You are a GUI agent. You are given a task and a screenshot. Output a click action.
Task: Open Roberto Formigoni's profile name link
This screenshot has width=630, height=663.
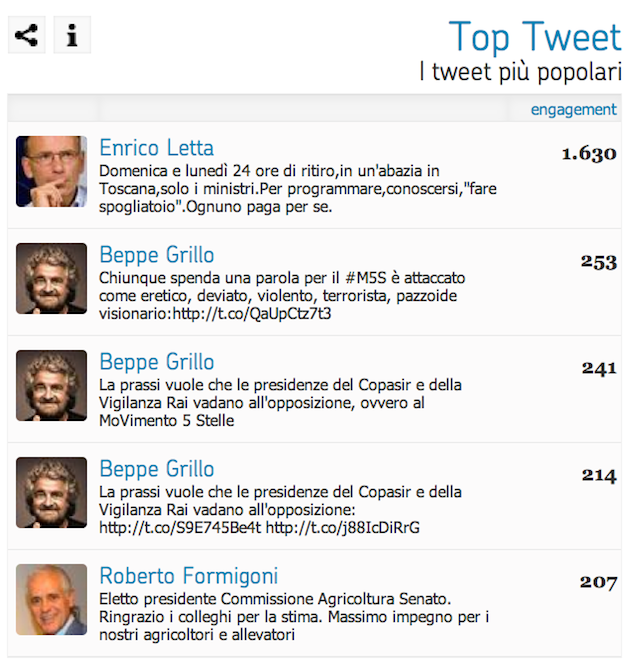[x=189, y=576]
